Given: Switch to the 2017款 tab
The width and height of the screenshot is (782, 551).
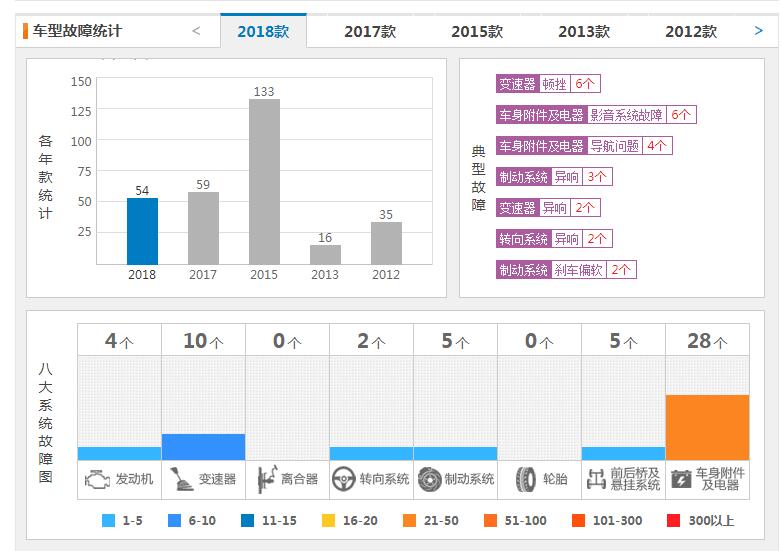Looking at the screenshot, I should point(370,31).
